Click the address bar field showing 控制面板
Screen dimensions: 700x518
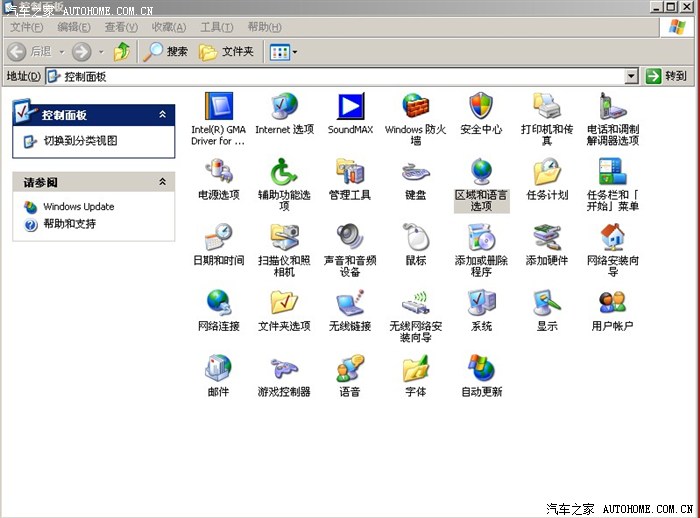pyautogui.click(x=340, y=76)
